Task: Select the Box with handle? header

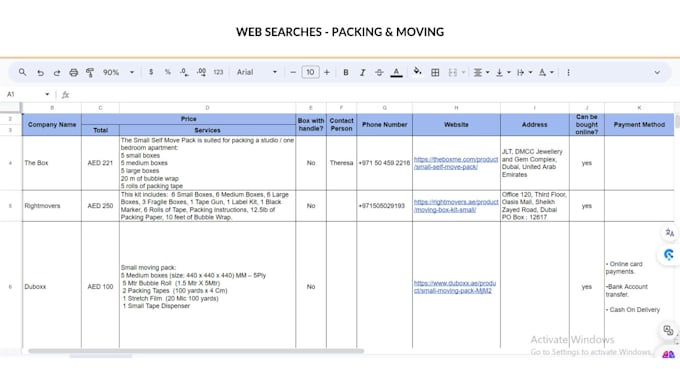Action: click(x=311, y=124)
